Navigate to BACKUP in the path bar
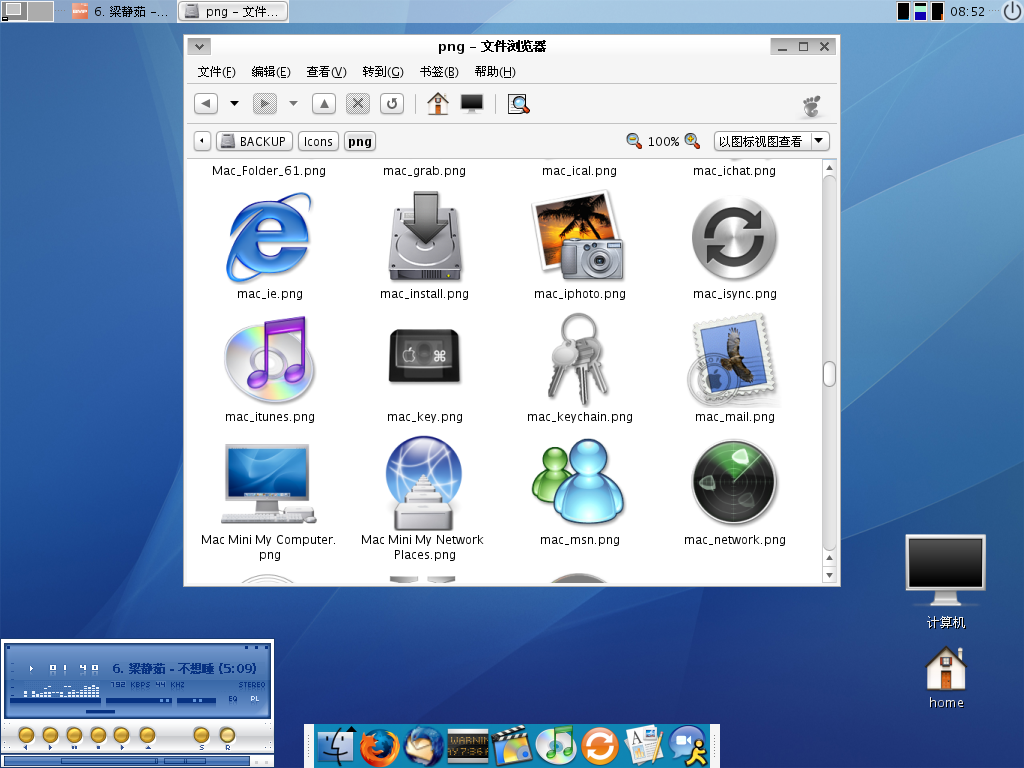1024x768 pixels. click(x=255, y=142)
